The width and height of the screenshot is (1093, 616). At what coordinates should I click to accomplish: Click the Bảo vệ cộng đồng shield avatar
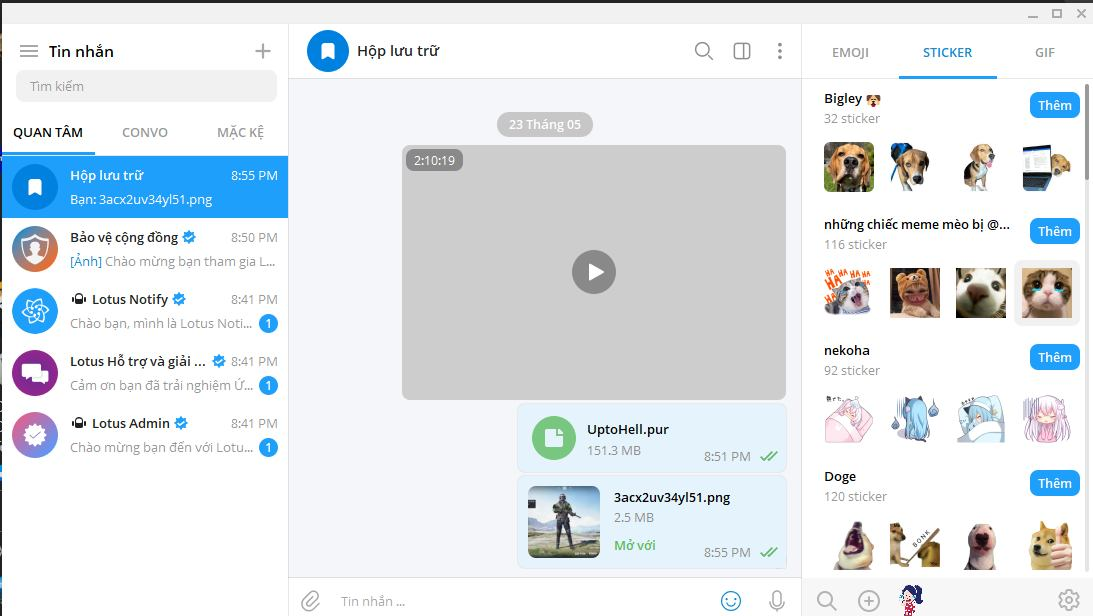35,249
